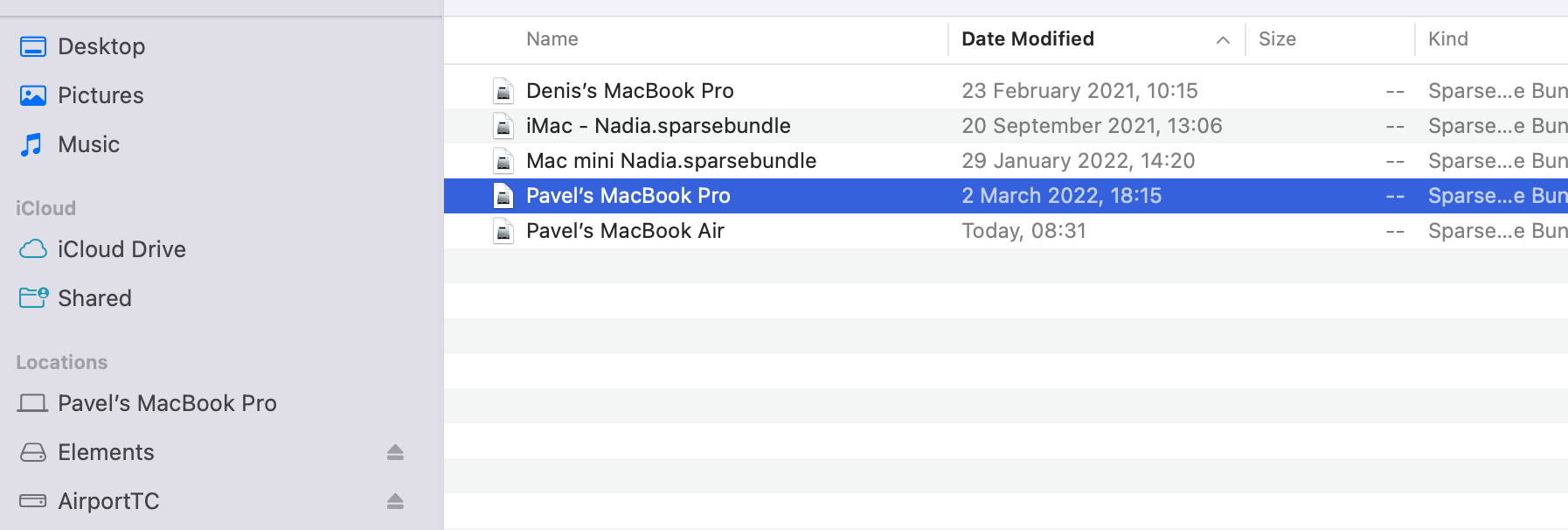The width and height of the screenshot is (1568, 530).
Task: Open the Elements drive in sidebar
Action: click(x=105, y=452)
